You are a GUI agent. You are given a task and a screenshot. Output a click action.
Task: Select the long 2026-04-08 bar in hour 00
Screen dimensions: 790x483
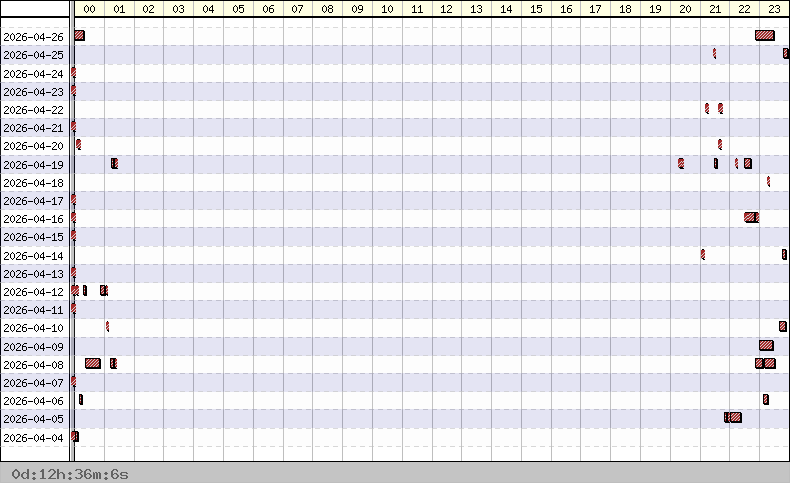point(93,363)
